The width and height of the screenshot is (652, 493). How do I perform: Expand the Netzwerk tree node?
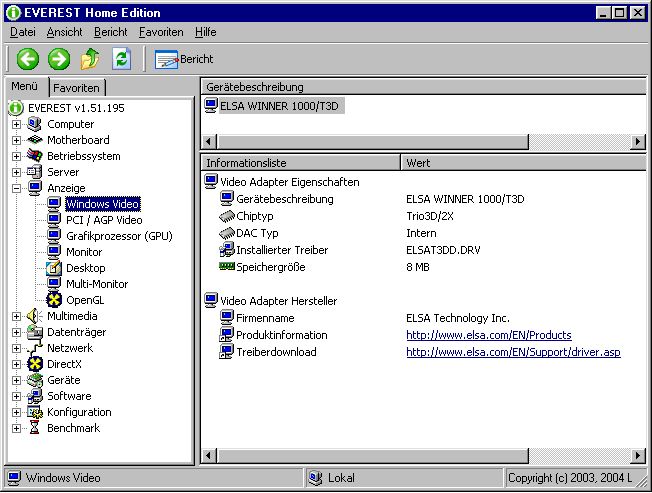16,348
